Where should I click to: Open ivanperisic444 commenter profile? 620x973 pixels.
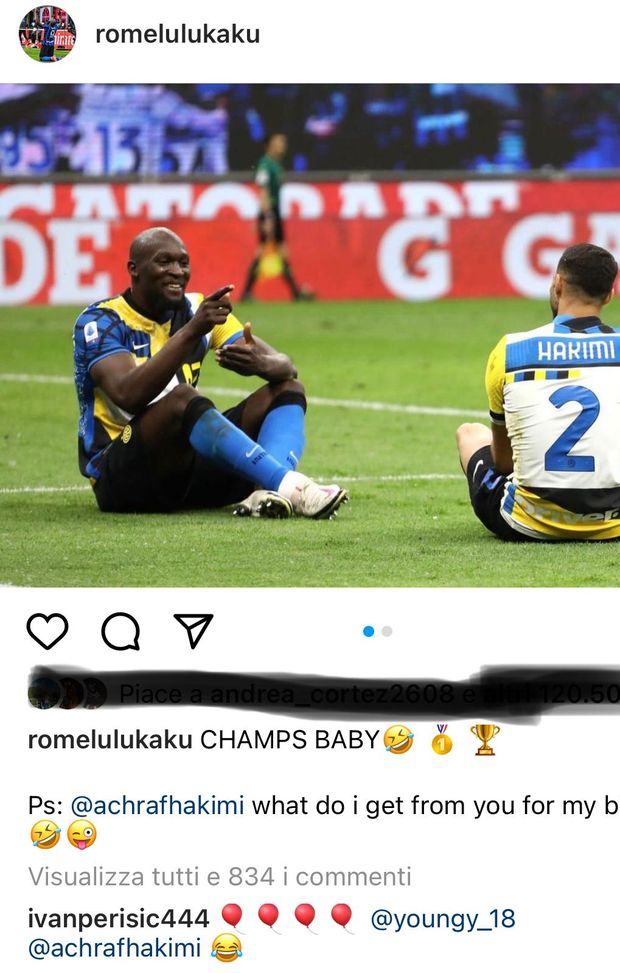119,918
